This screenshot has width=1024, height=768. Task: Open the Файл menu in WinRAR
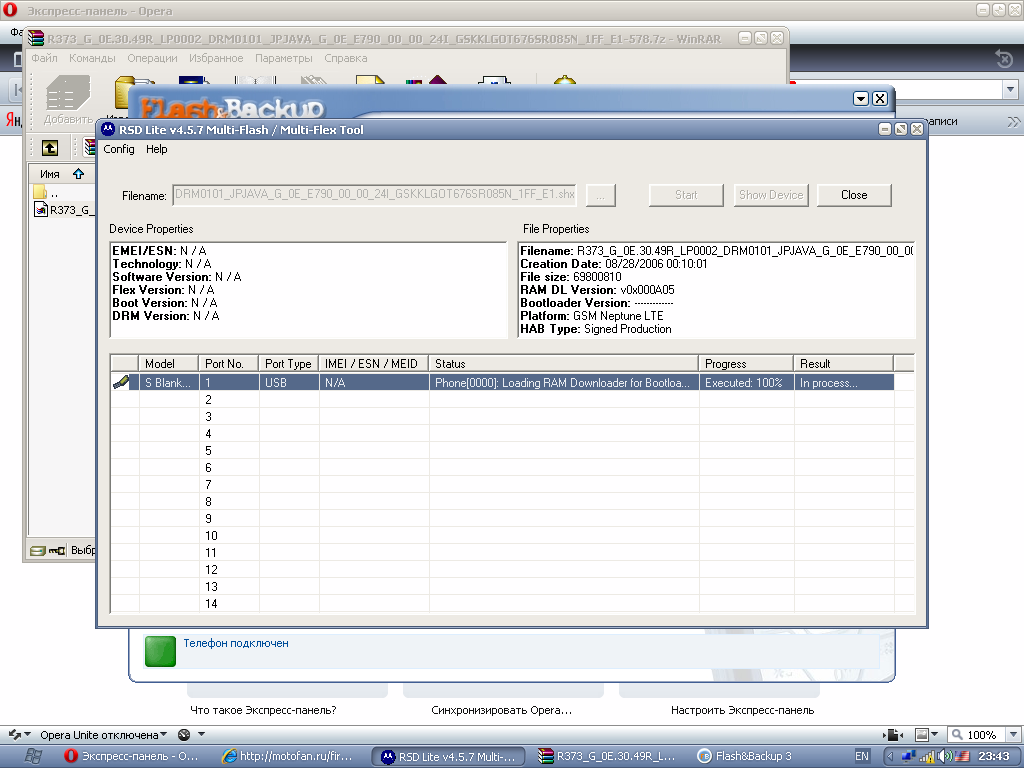44,58
